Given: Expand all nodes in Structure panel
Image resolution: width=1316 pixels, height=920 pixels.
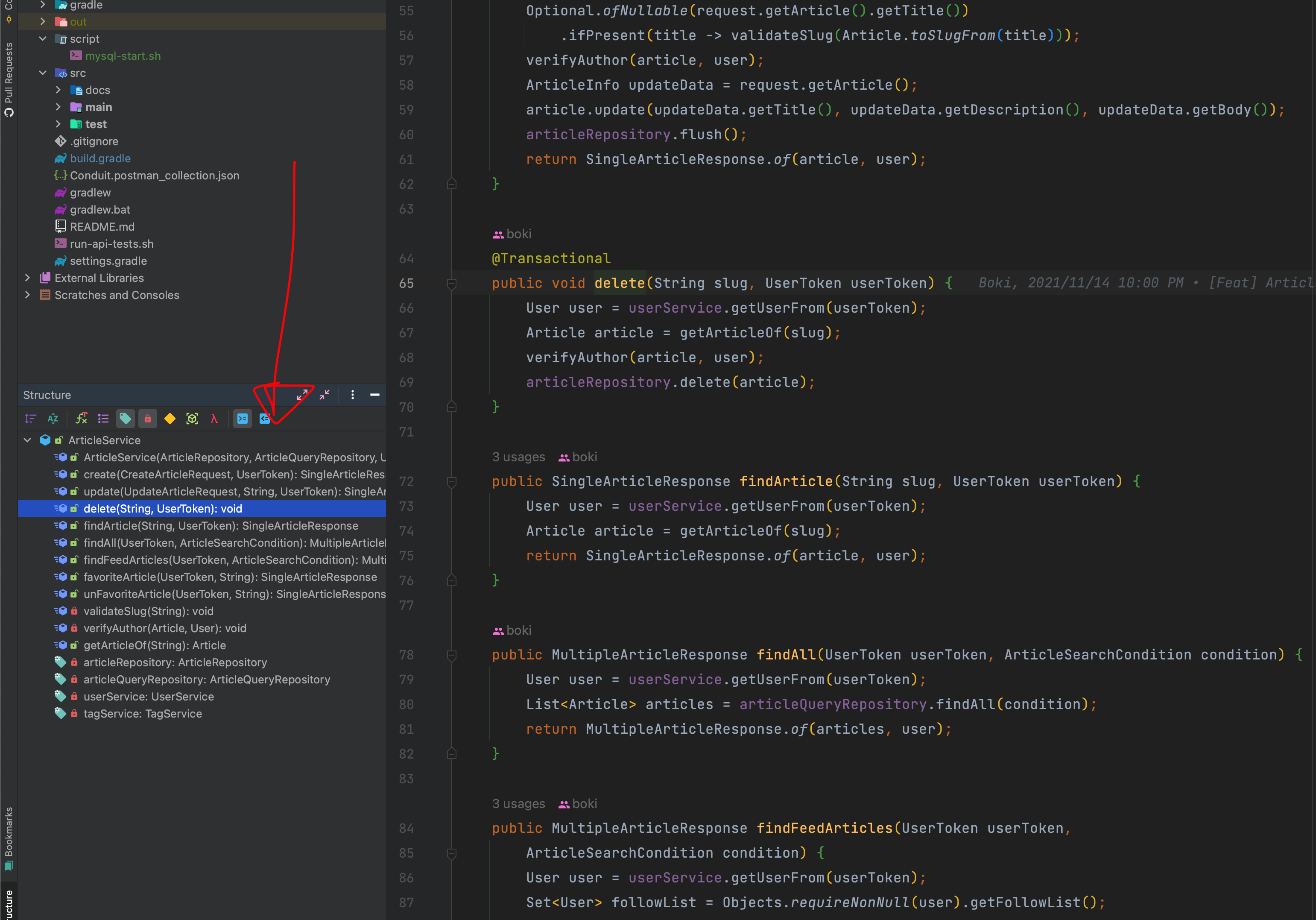Looking at the screenshot, I should coord(302,395).
